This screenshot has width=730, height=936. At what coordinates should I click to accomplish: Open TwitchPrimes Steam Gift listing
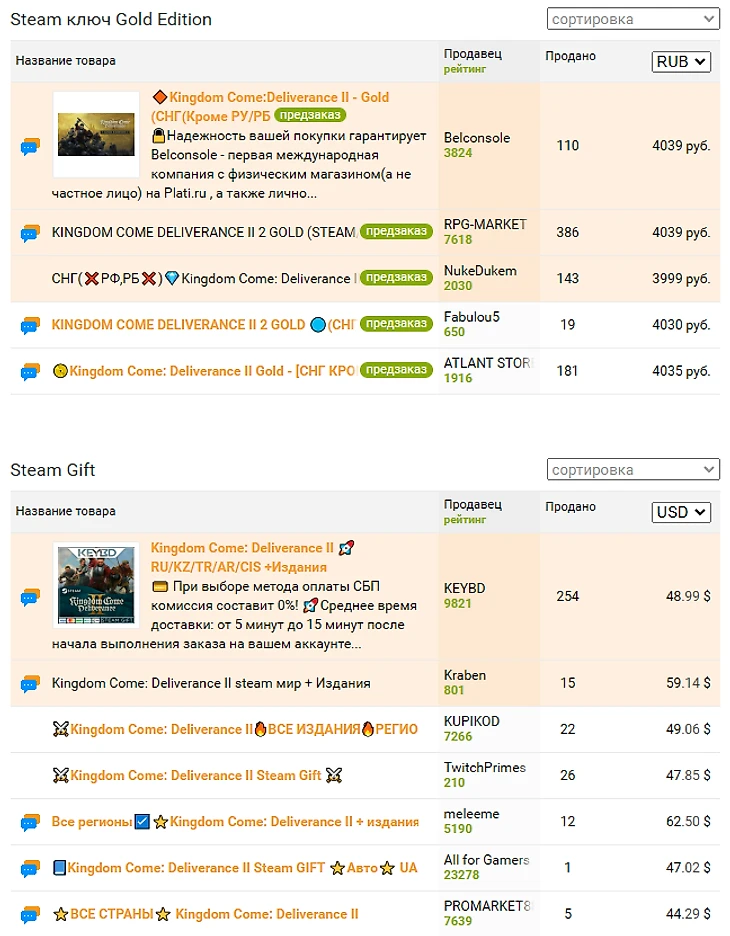coord(197,775)
